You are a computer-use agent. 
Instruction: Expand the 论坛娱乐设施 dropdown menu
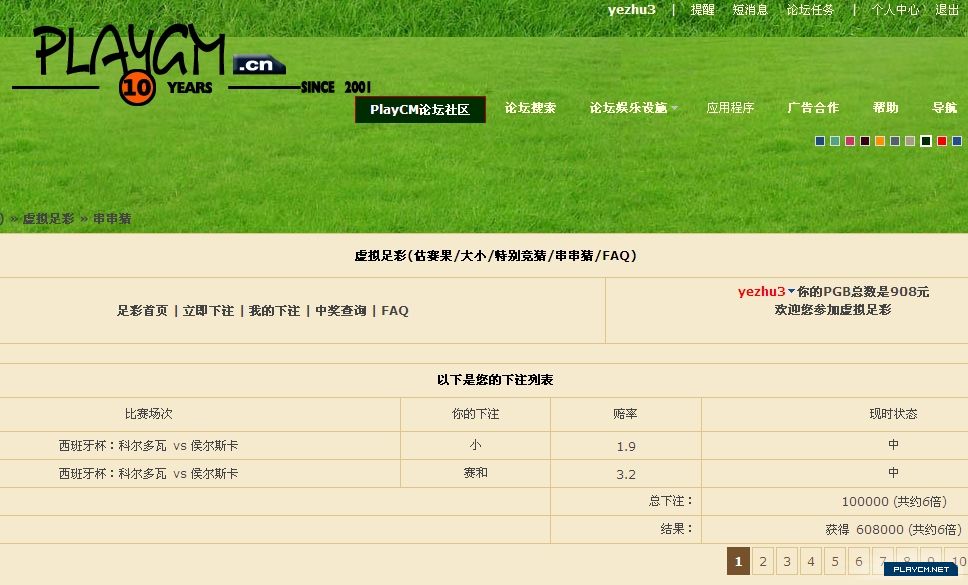[x=633, y=108]
